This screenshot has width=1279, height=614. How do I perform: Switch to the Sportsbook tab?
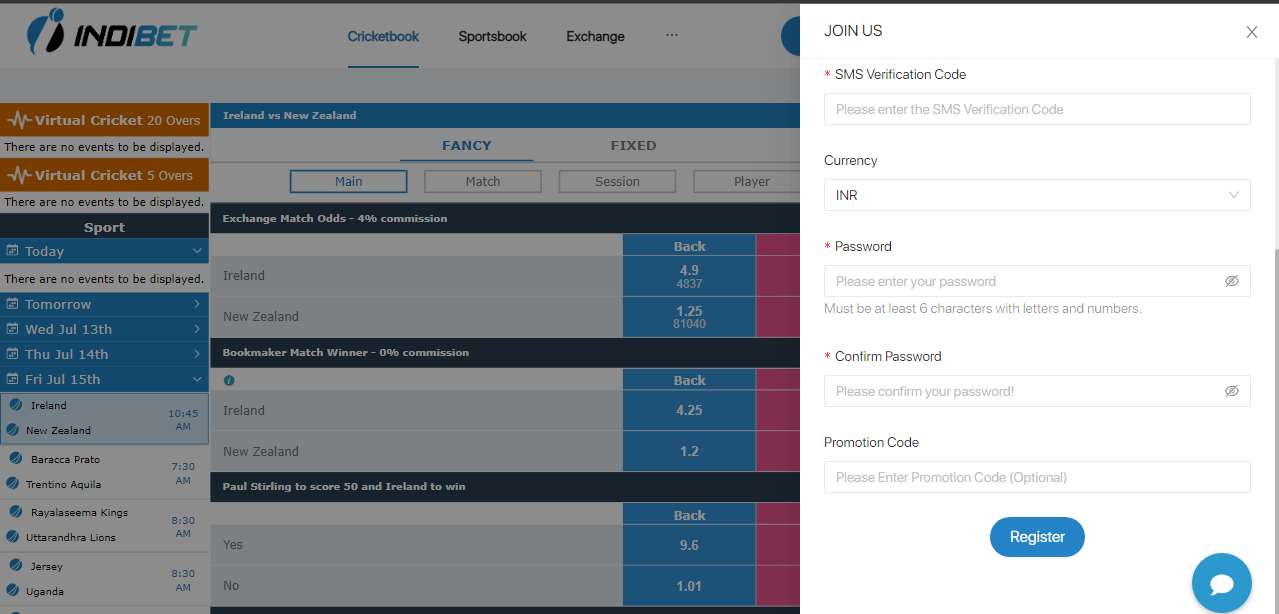492,36
